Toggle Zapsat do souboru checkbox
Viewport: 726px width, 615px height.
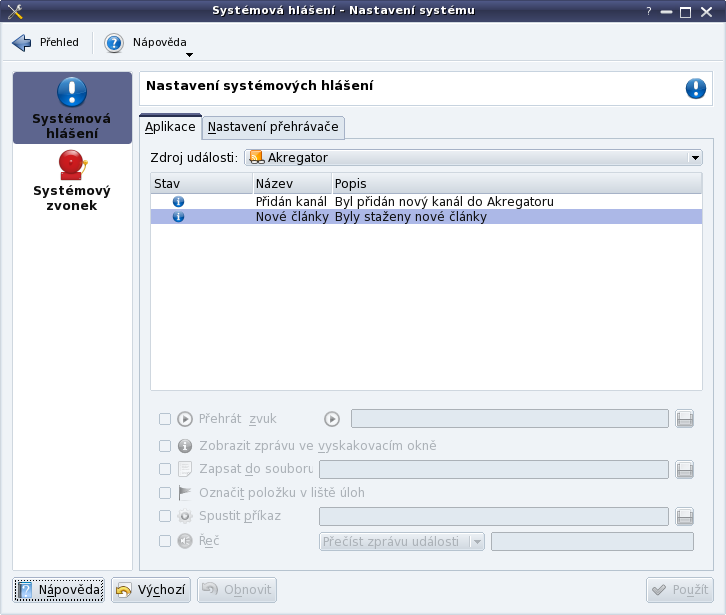pyautogui.click(x=165, y=469)
